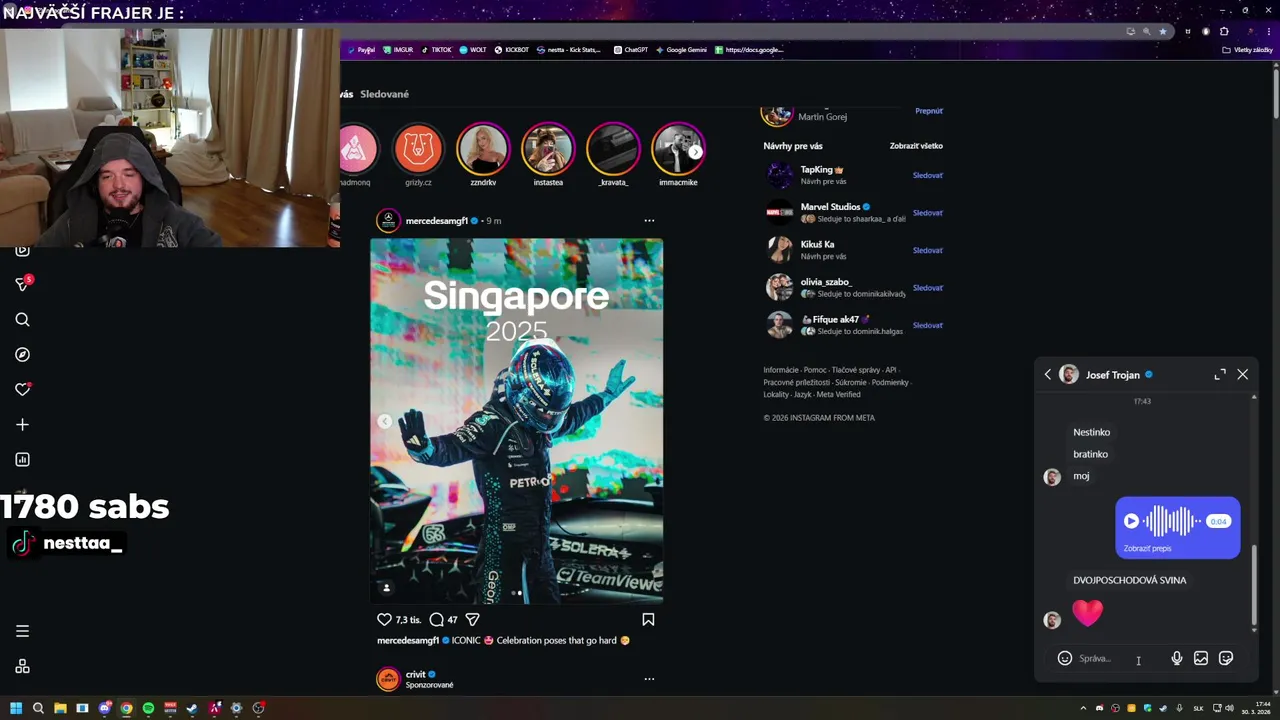Open the KICKBOT bookmark
The image size is (1280, 720).
pos(512,49)
